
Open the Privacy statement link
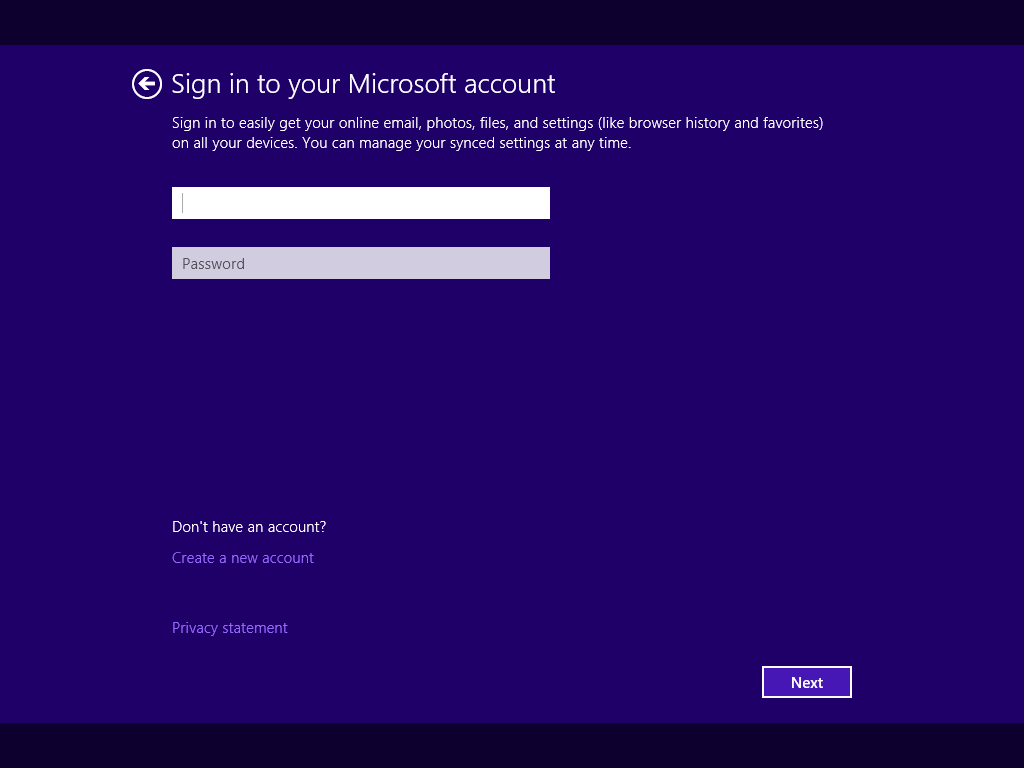pyautogui.click(x=229, y=628)
